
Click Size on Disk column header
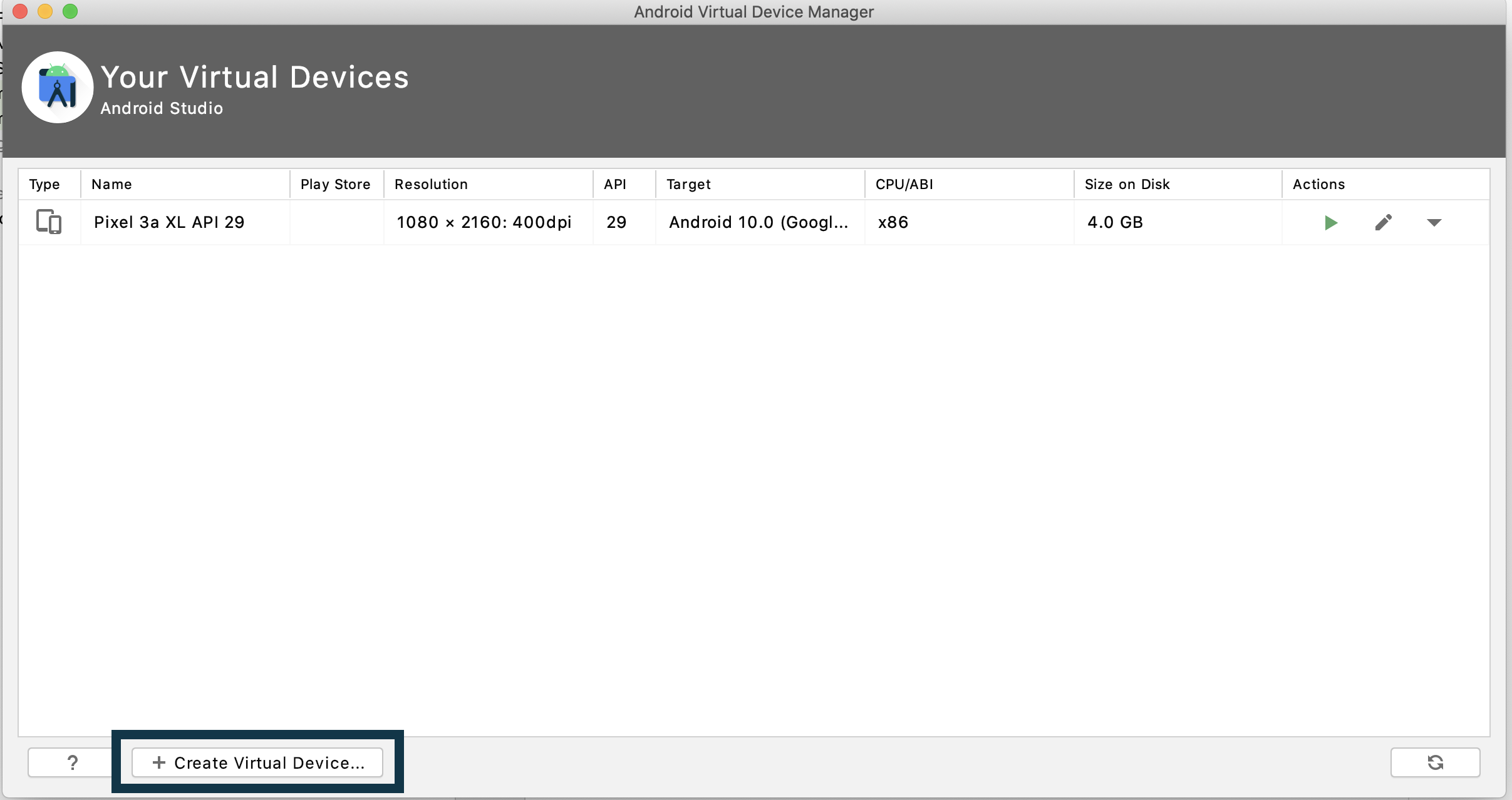pyautogui.click(x=1127, y=184)
